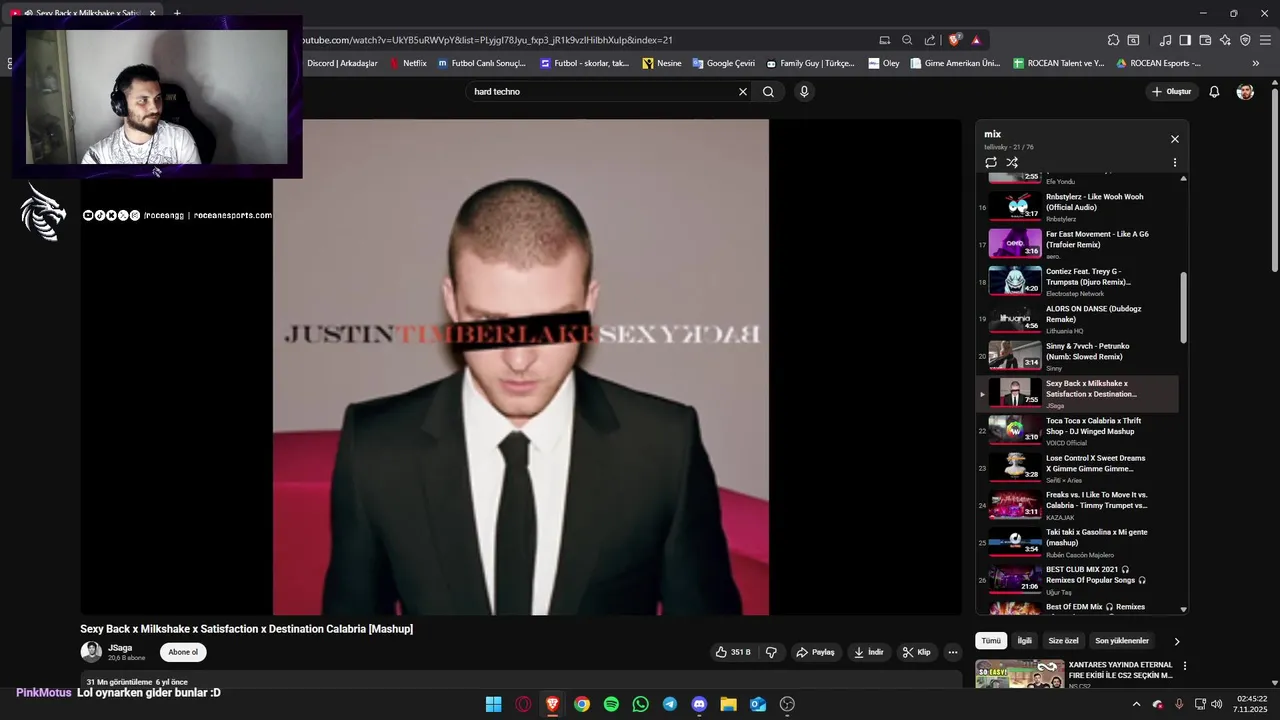Open the JSaga channel name link
Image resolution: width=1280 pixels, height=720 pixels.
120,648
